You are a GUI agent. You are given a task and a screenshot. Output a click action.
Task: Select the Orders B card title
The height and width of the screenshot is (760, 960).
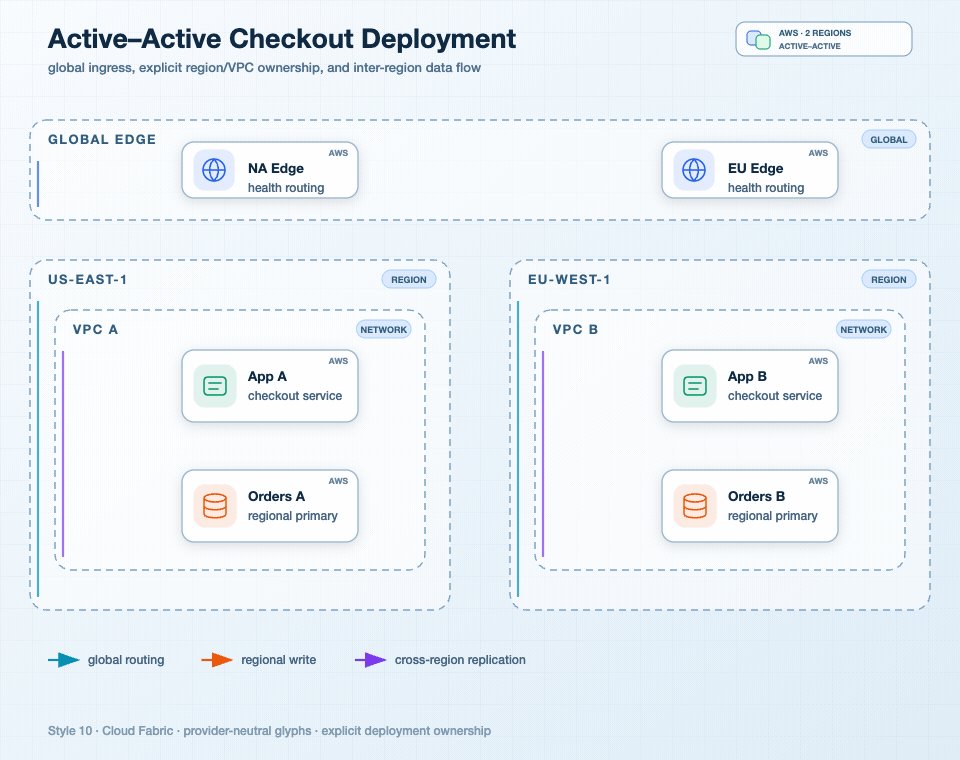[x=756, y=497]
